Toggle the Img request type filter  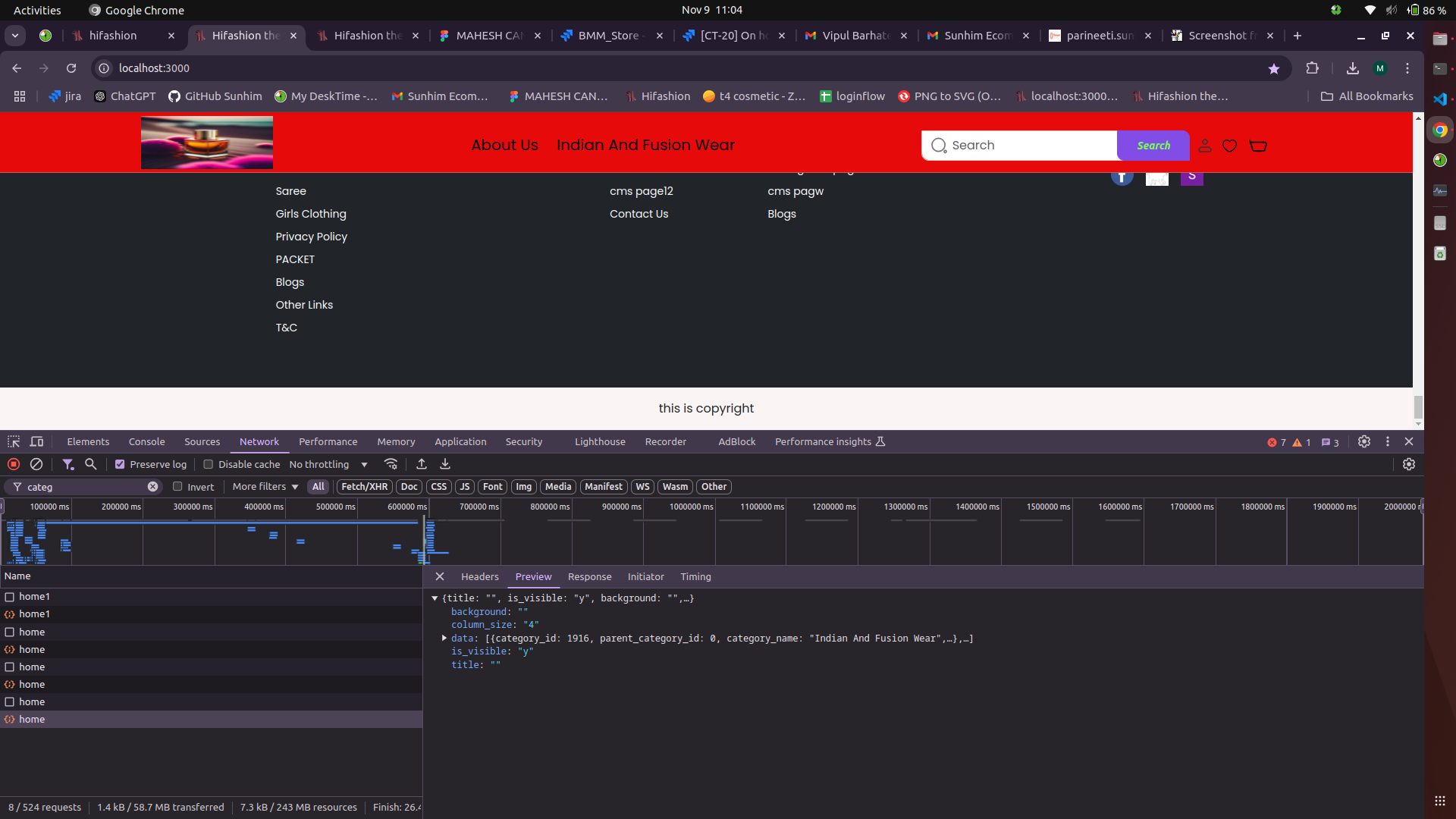pos(524,487)
